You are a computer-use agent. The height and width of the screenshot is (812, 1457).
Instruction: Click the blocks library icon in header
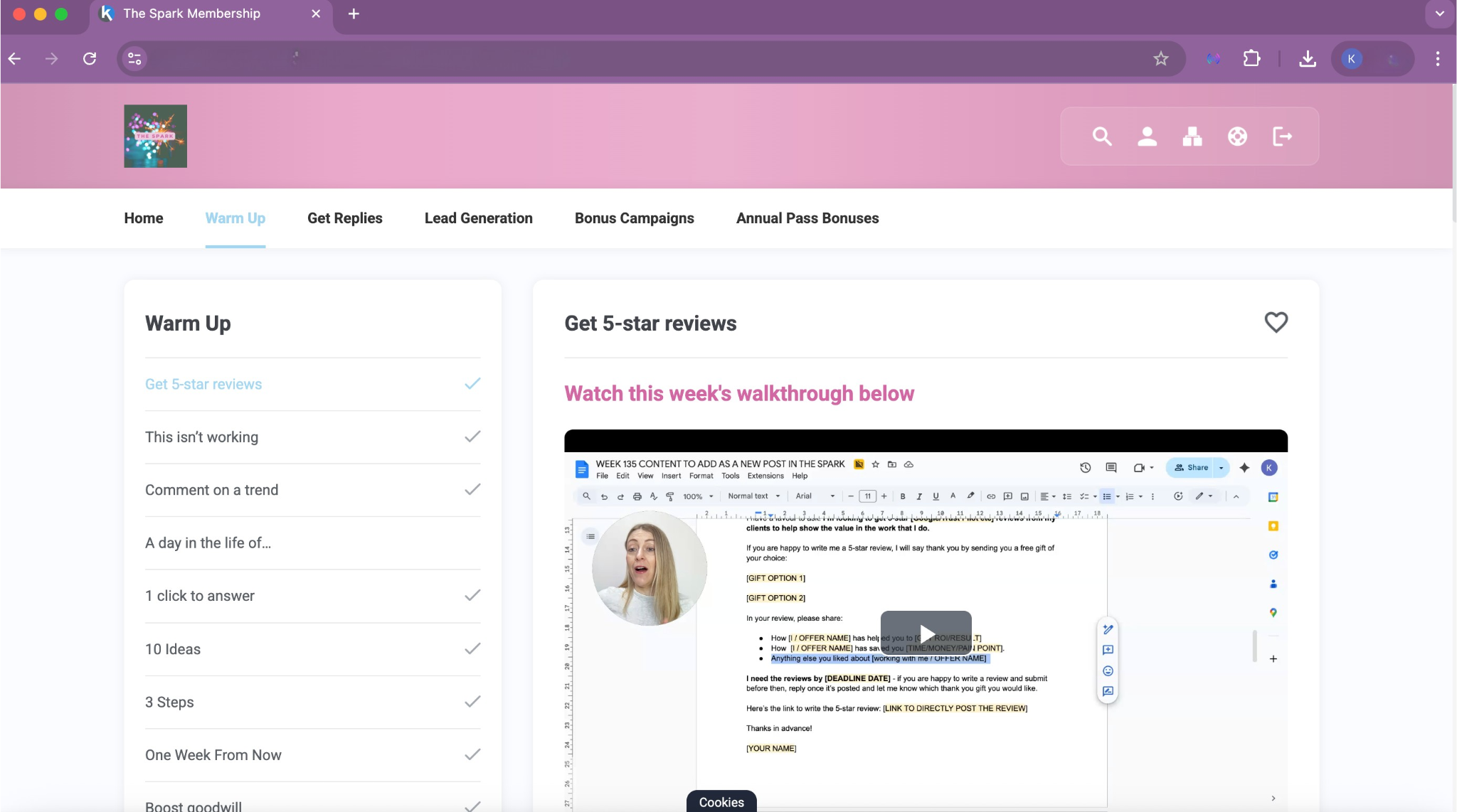click(1192, 137)
